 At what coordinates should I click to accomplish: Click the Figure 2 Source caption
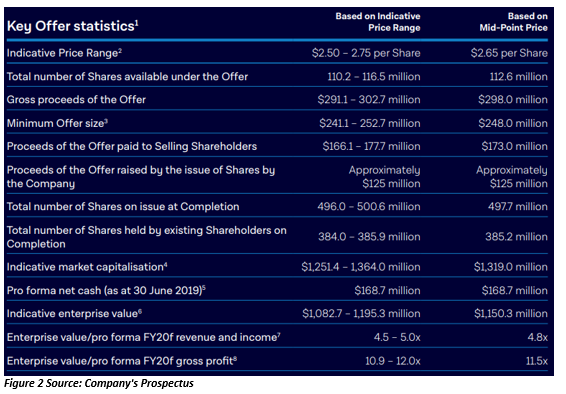pos(99,383)
